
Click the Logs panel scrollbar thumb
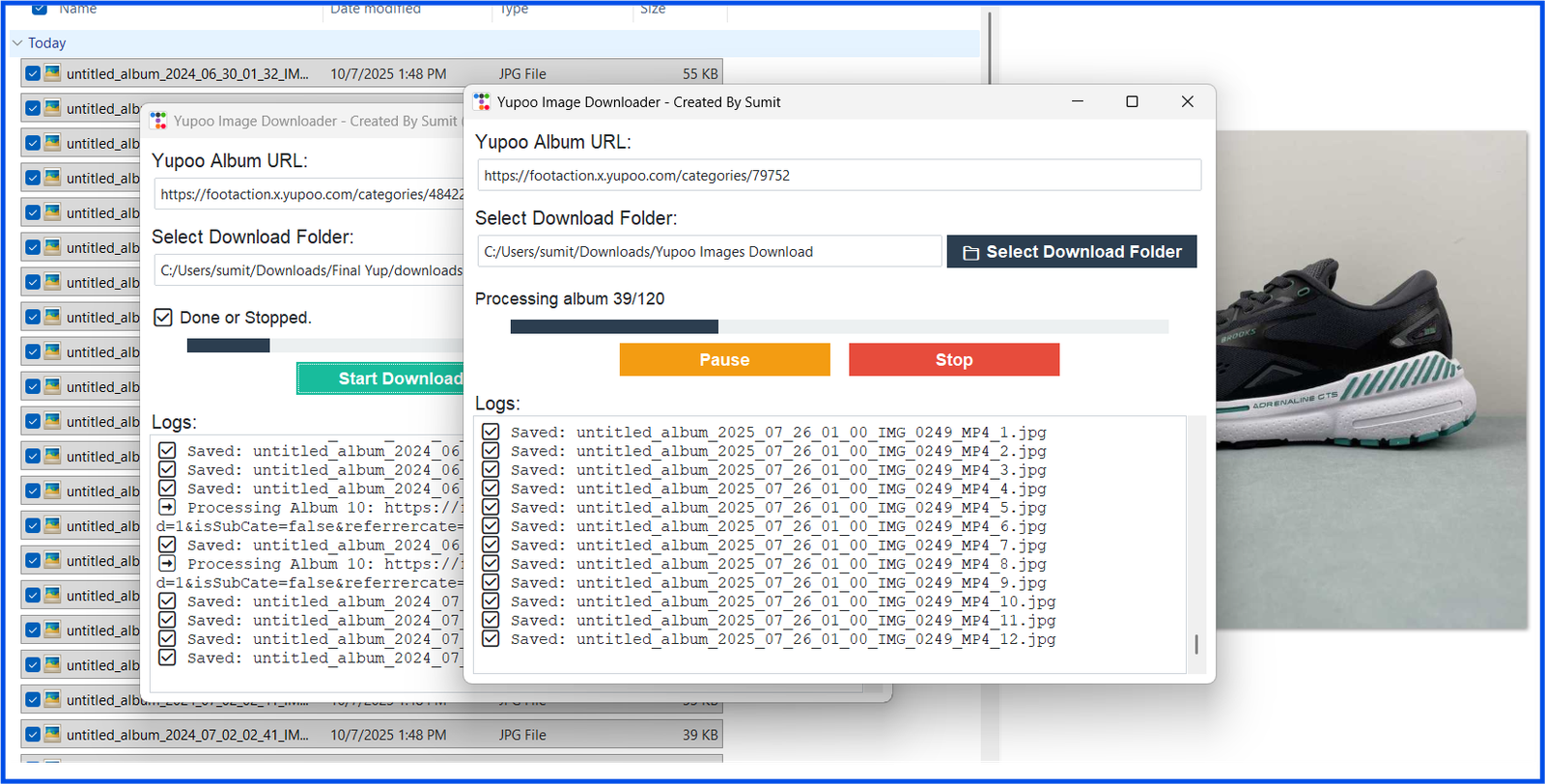(x=1196, y=644)
